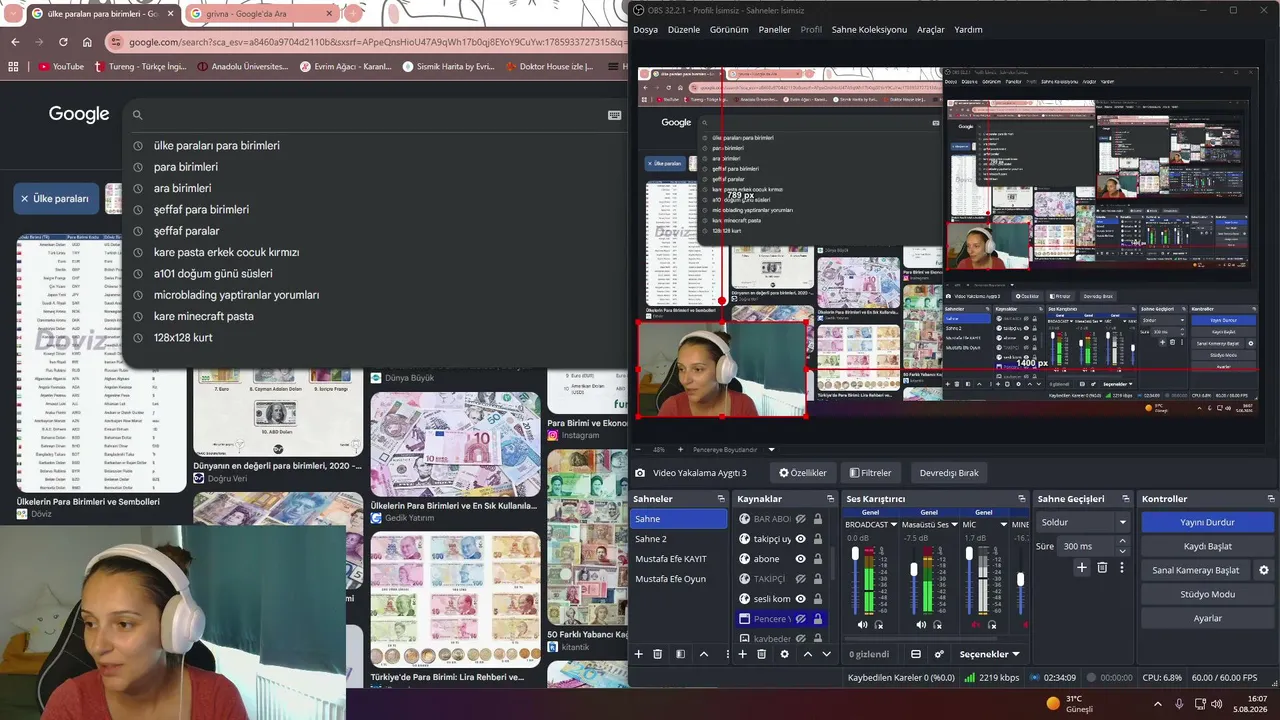Unlock the sesli kom source
The image size is (1280, 720).
click(818, 599)
